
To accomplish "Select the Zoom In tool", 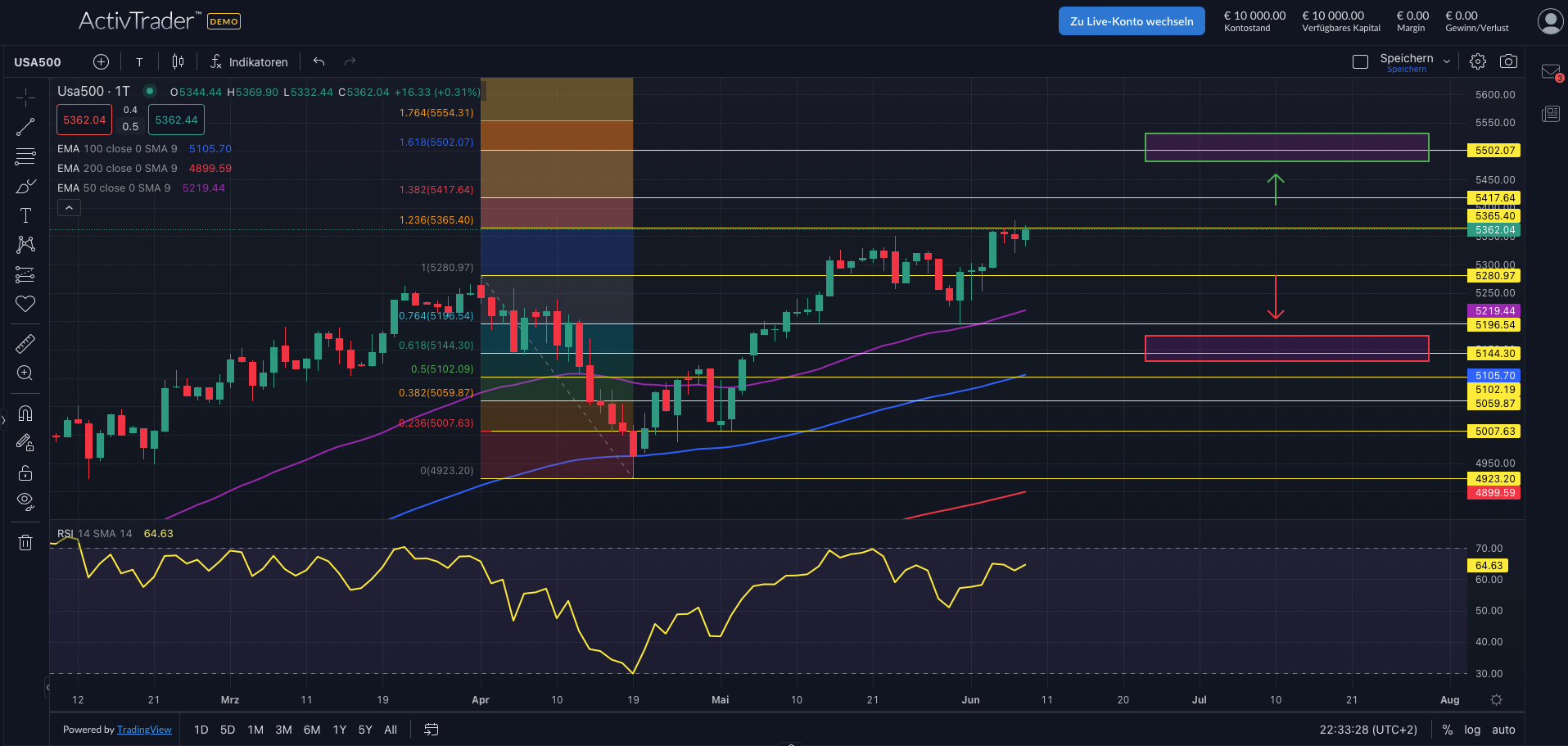I will click(x=25, y=373).
